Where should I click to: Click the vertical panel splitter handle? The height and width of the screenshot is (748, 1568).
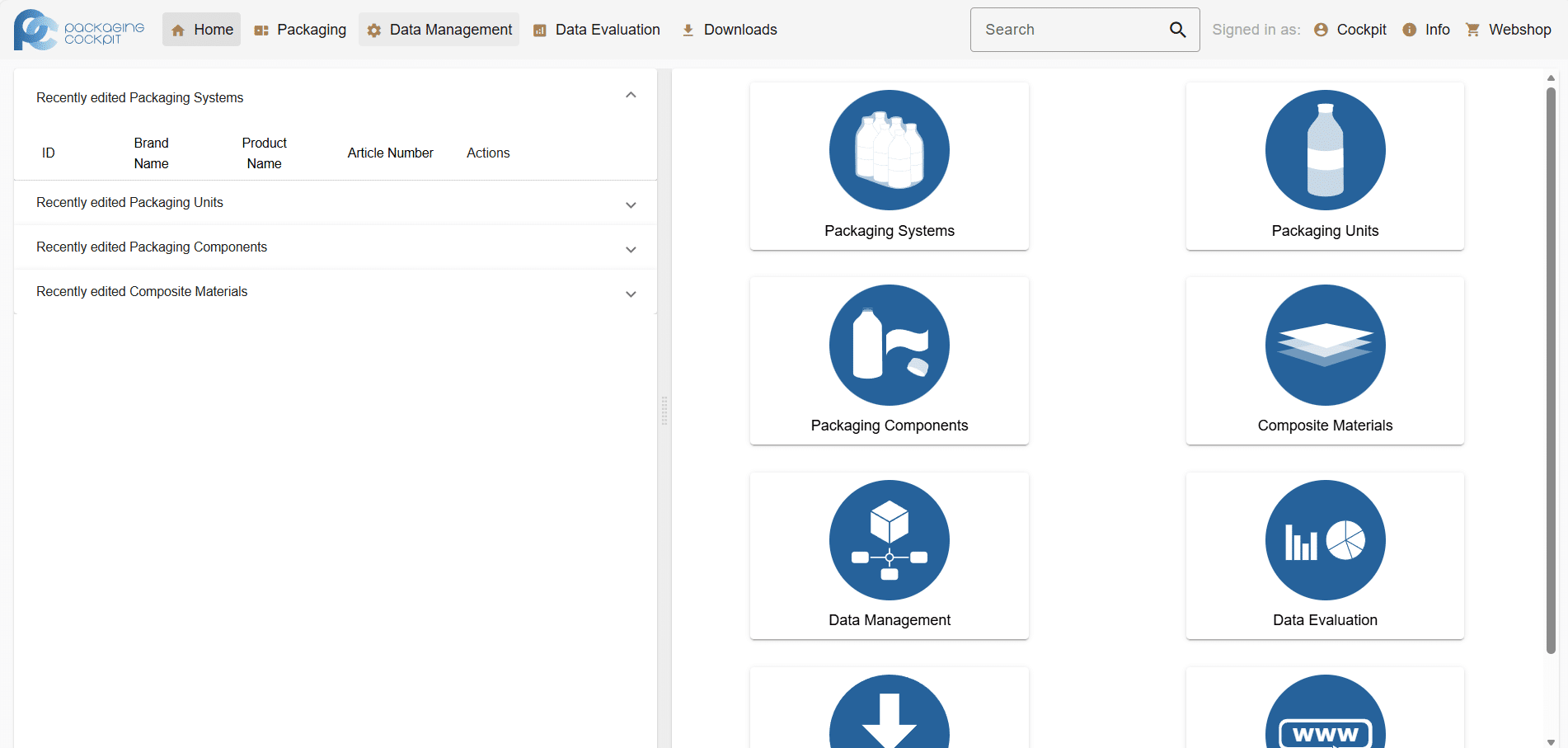[x=664, y=410]
